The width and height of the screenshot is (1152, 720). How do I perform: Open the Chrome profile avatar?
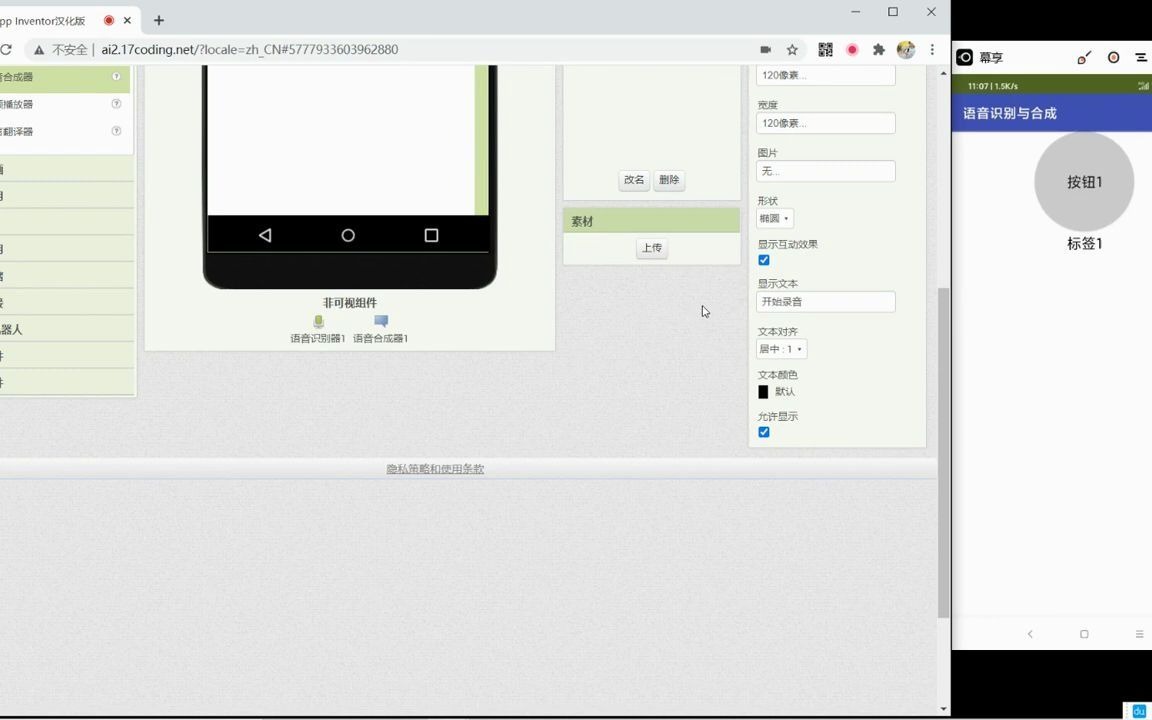point(906,49)
